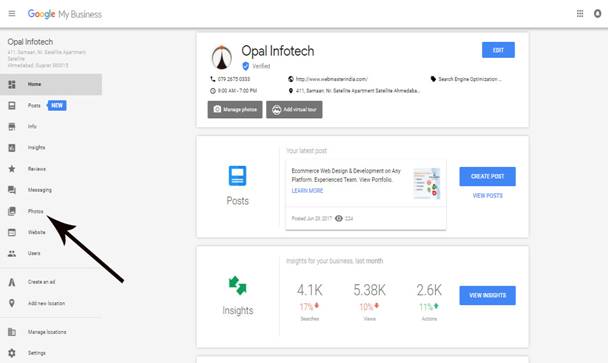Click the latest post thumbnail image
Image resolution: width=608 pixels, height=363 pixels.
(427, 183)
